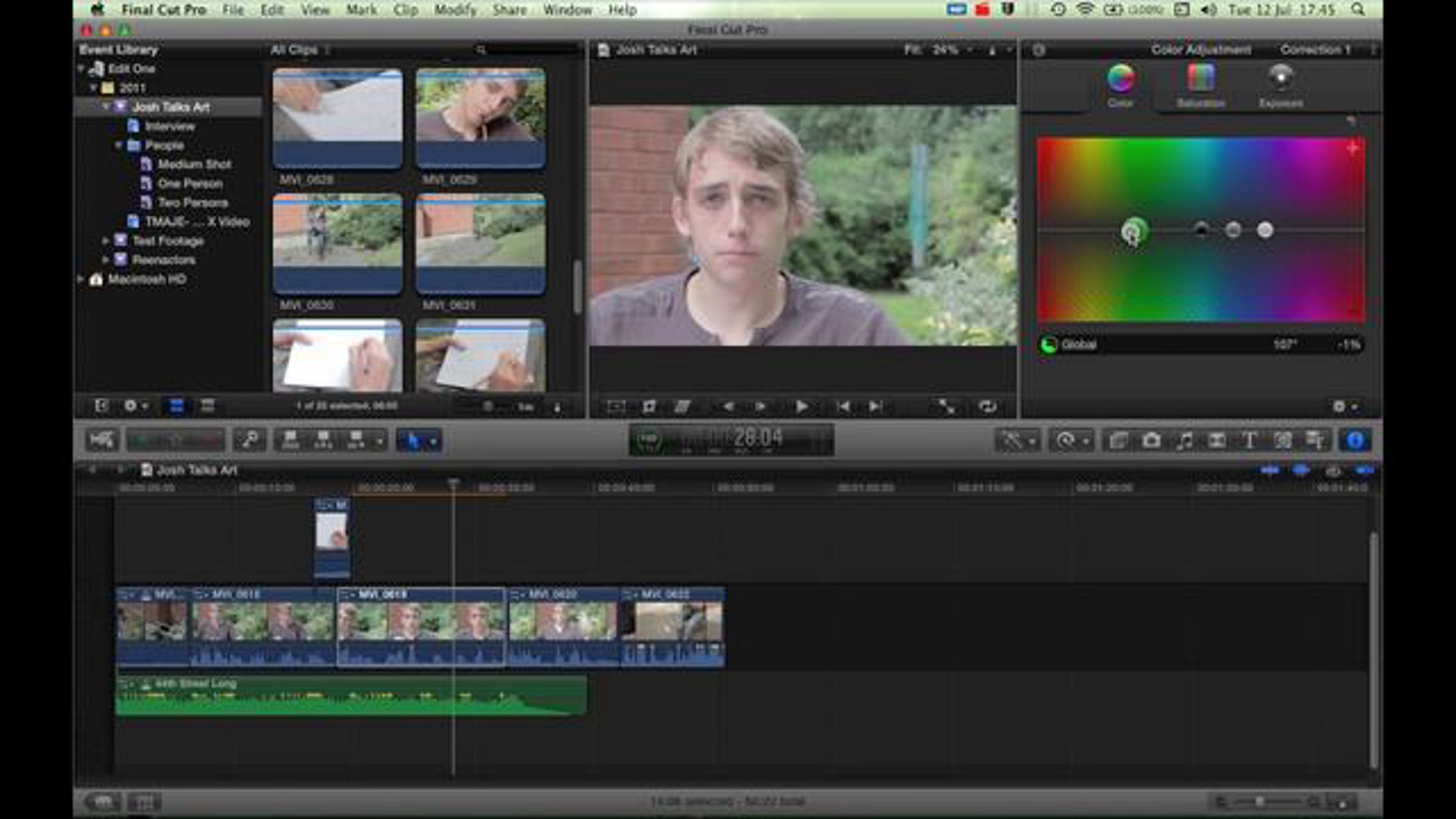Play the video in the viewer
Viewport: 1456px width, 819px height.
[x=801, y=406]
